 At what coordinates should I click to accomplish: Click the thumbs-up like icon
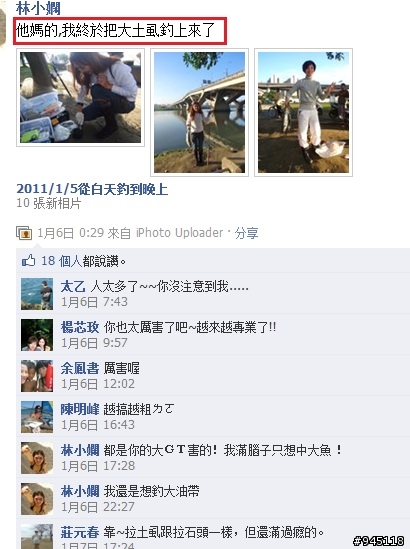click(28, 261)
